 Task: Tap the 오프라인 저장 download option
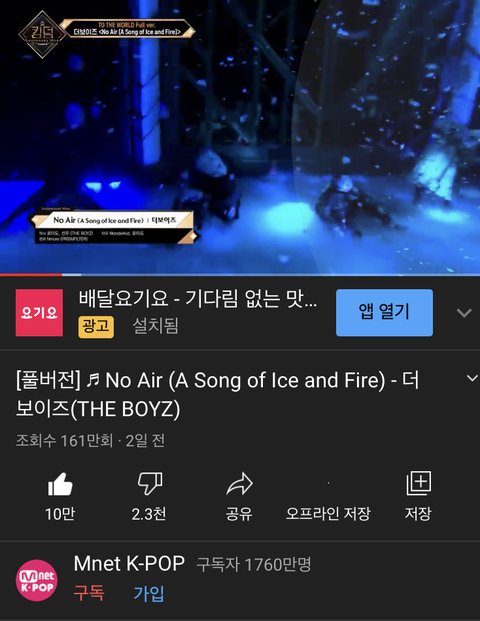click(328, 514)
